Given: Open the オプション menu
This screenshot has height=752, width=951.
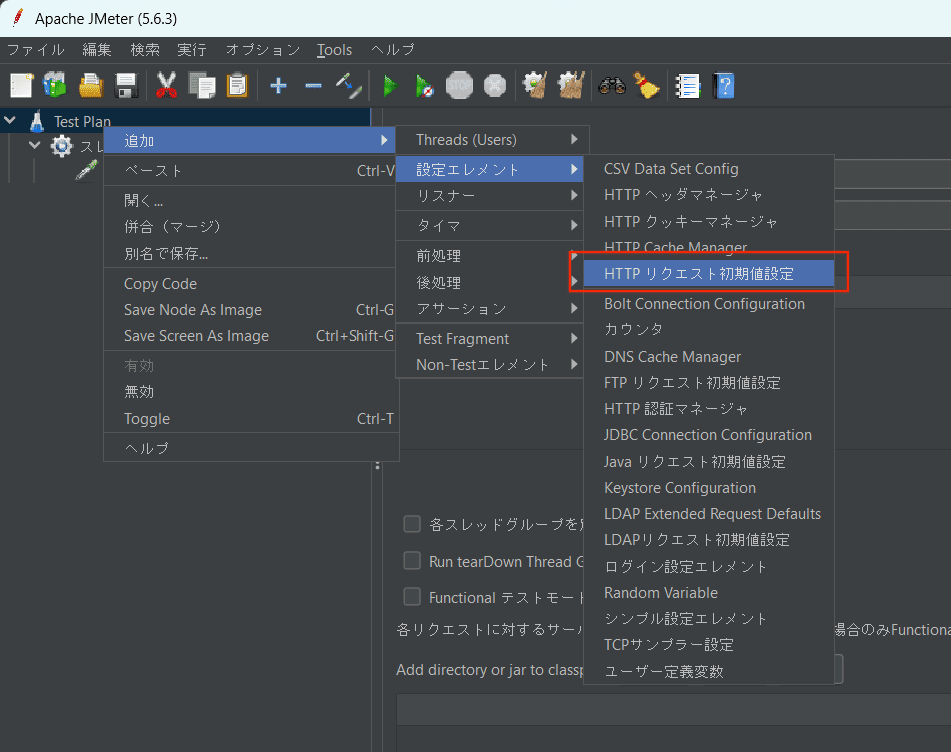Looking at the screenshot, I should coord(263,50).
